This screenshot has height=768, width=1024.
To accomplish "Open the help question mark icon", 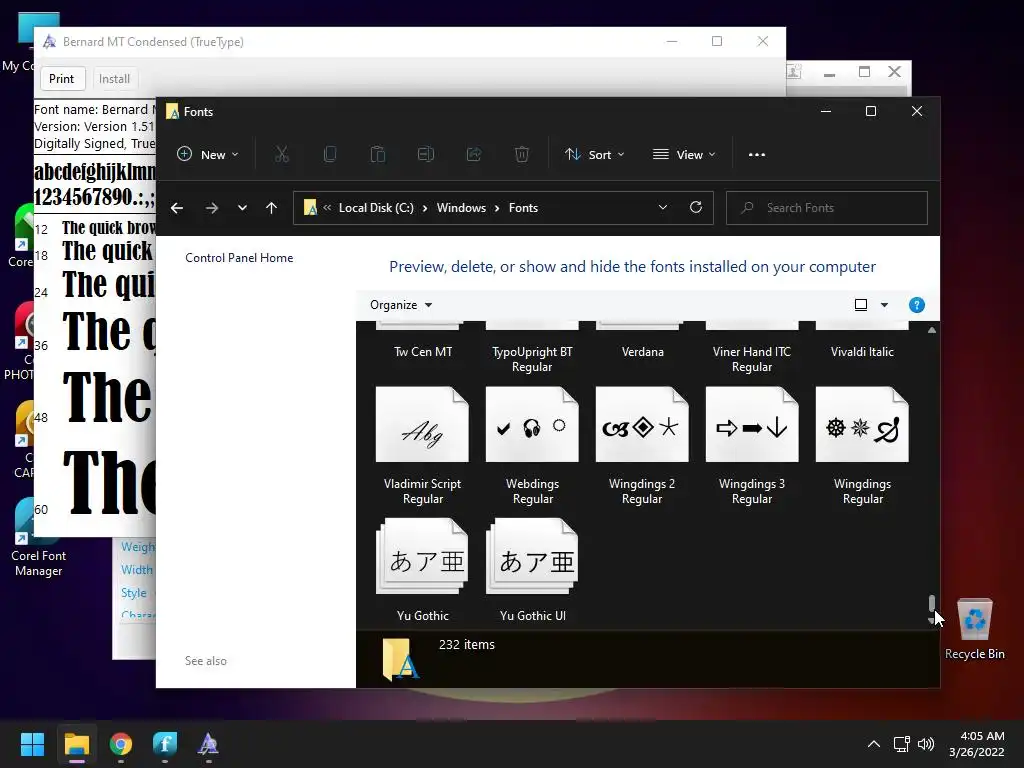I will click(x=917, y=305).
